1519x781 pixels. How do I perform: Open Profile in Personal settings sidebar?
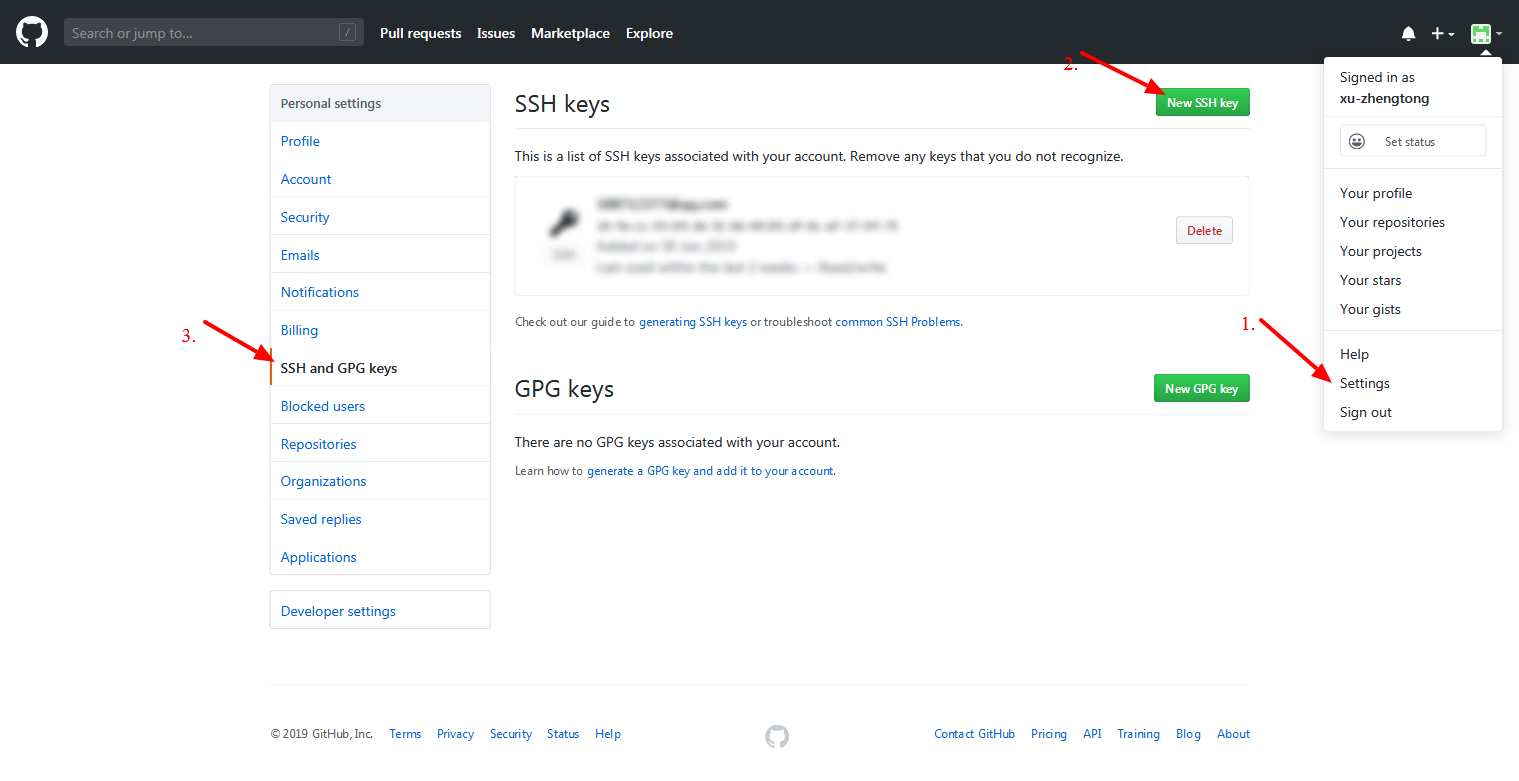tap(380, 141)
